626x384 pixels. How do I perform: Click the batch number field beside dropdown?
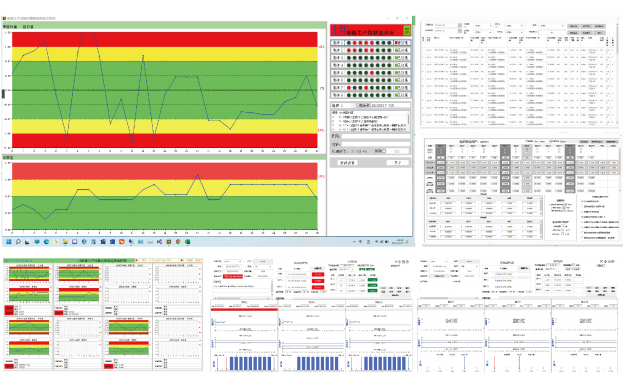coord(390,105)
